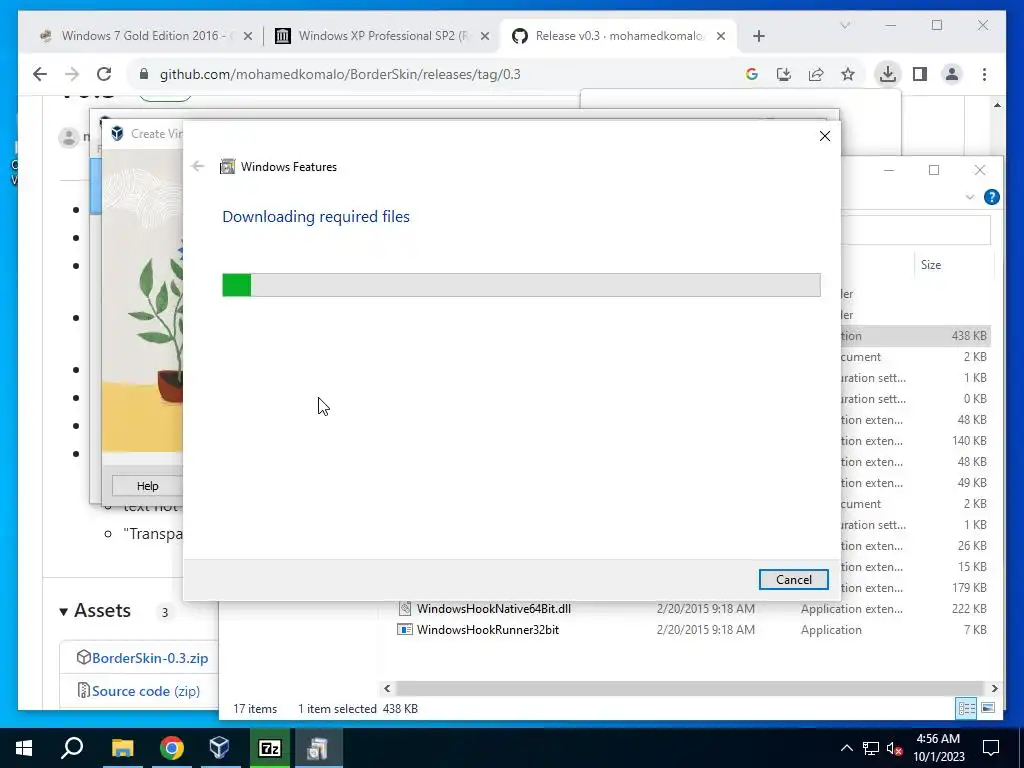This screenshot has width=1024, height=768.
Task: Open Chrome tab search dropdown
Action: [845, 25]
